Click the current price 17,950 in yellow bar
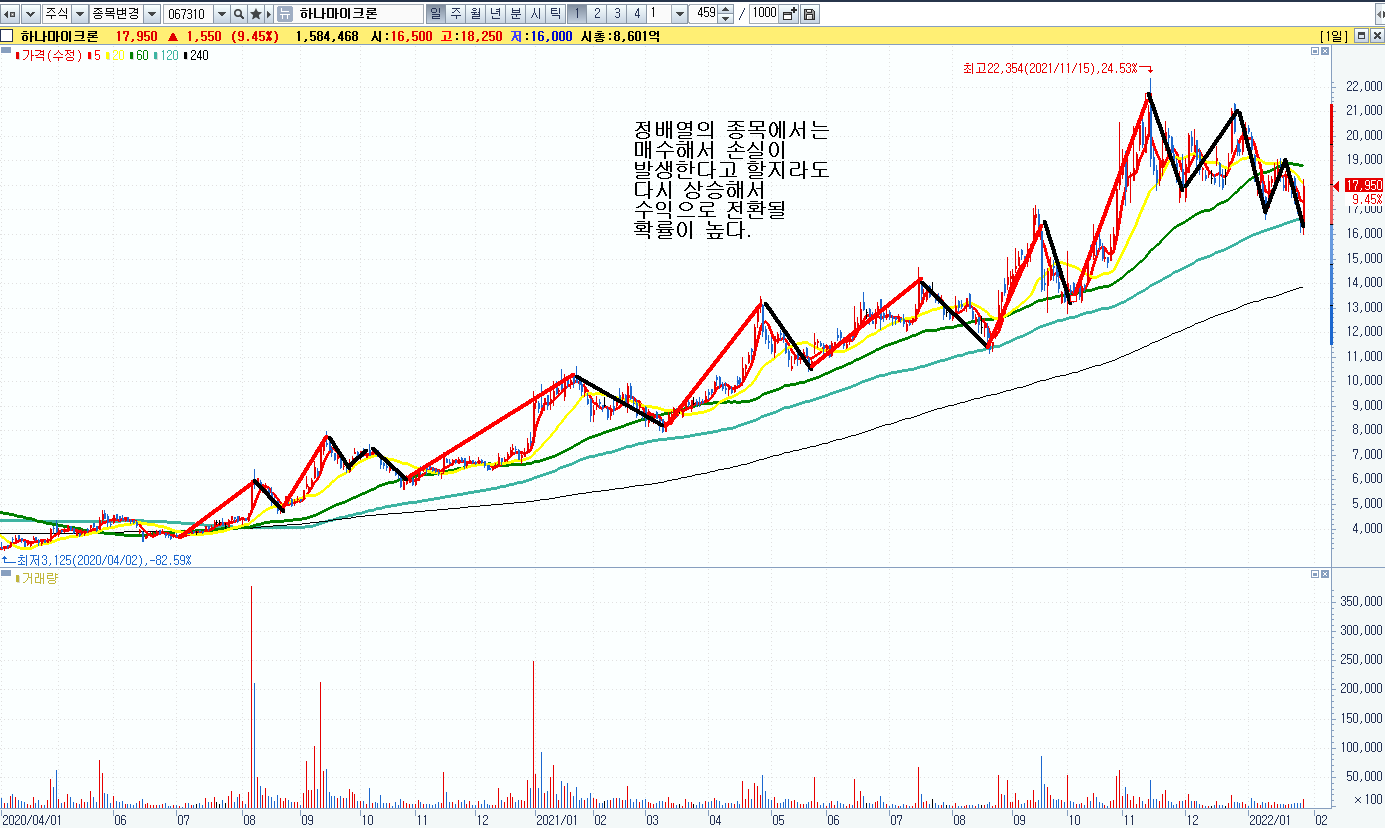The image size is (1385, 828). click(137, 36)
